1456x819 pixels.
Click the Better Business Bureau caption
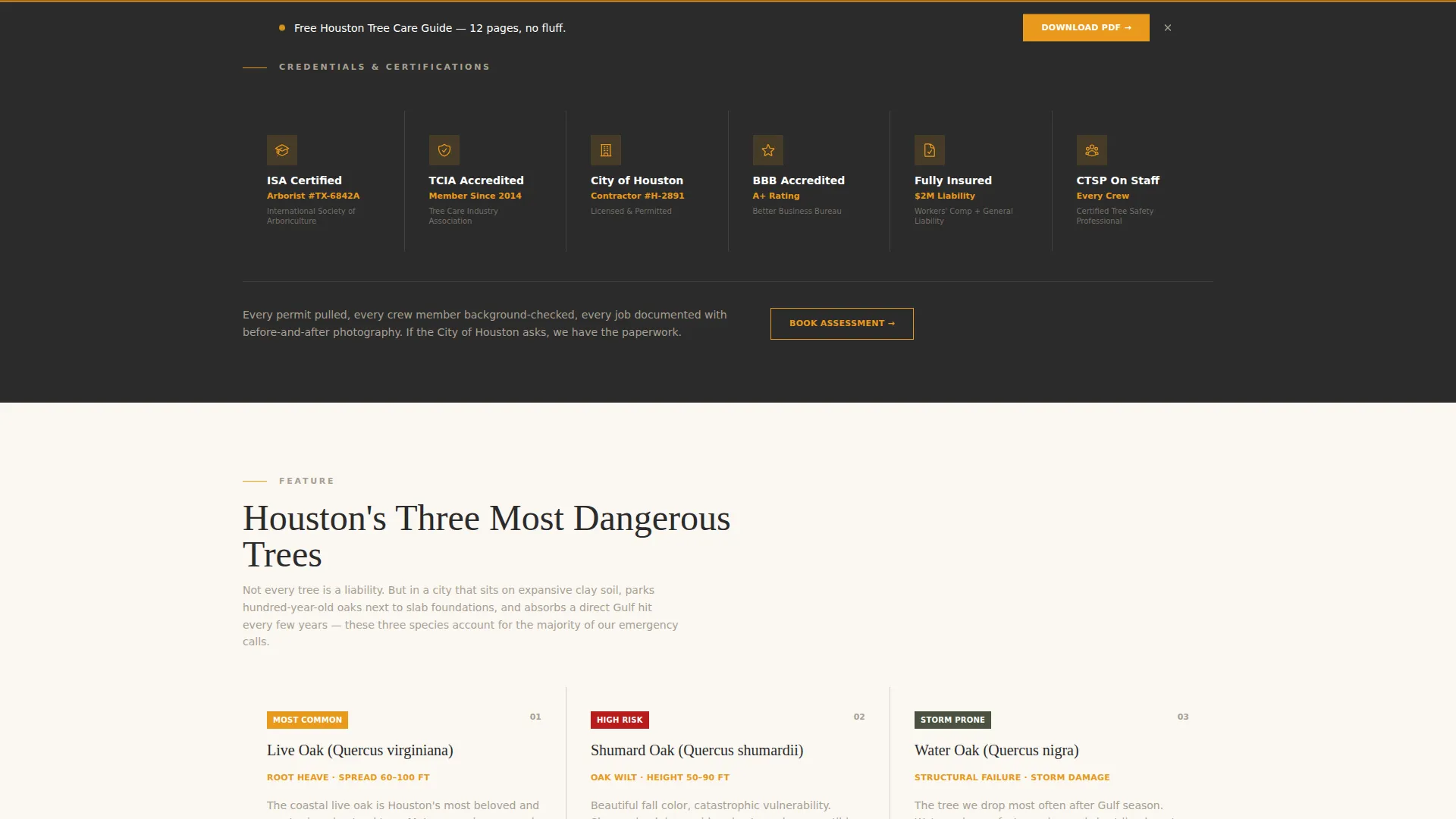click(797, 211)
